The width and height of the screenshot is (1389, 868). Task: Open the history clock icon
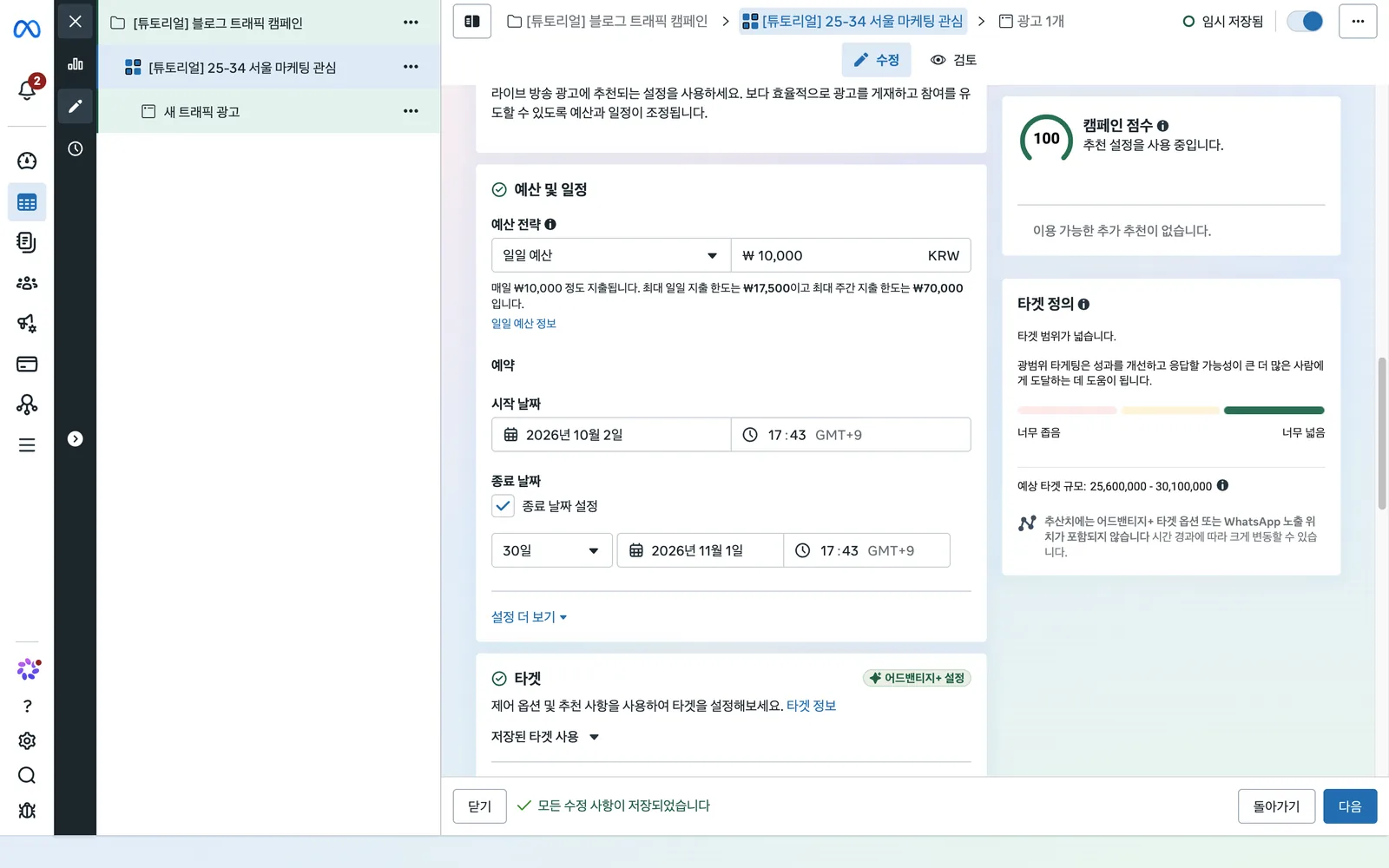pos(76,148)
